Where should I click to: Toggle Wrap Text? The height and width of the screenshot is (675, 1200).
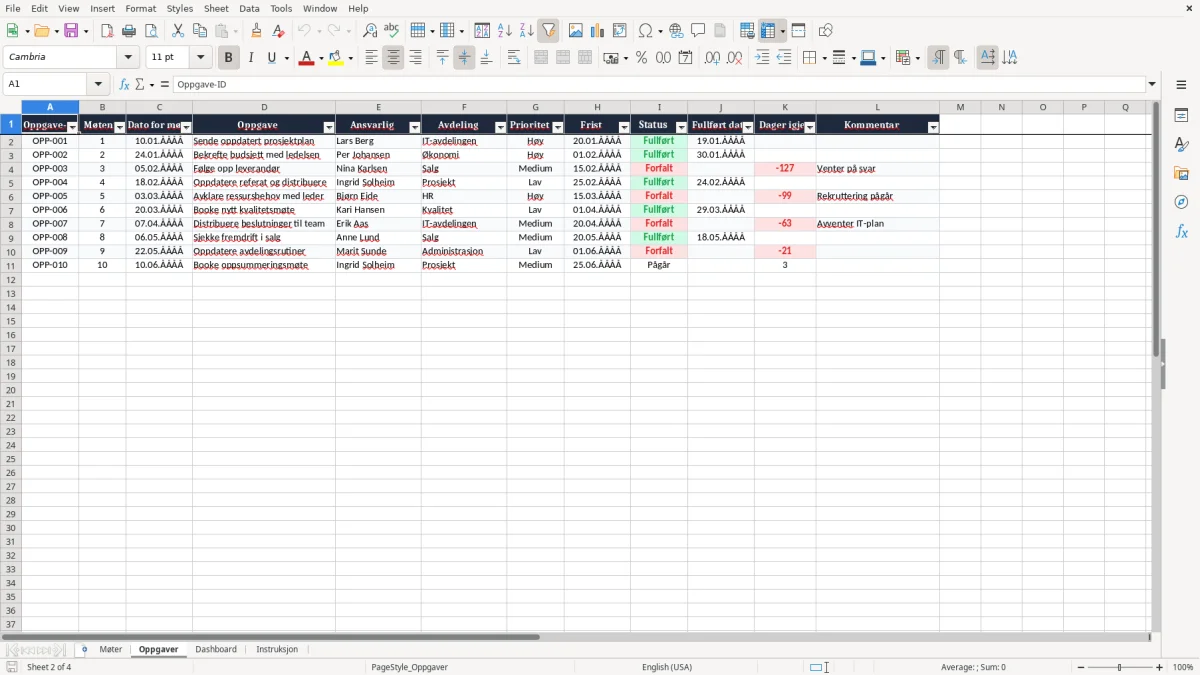pos(514,58)
